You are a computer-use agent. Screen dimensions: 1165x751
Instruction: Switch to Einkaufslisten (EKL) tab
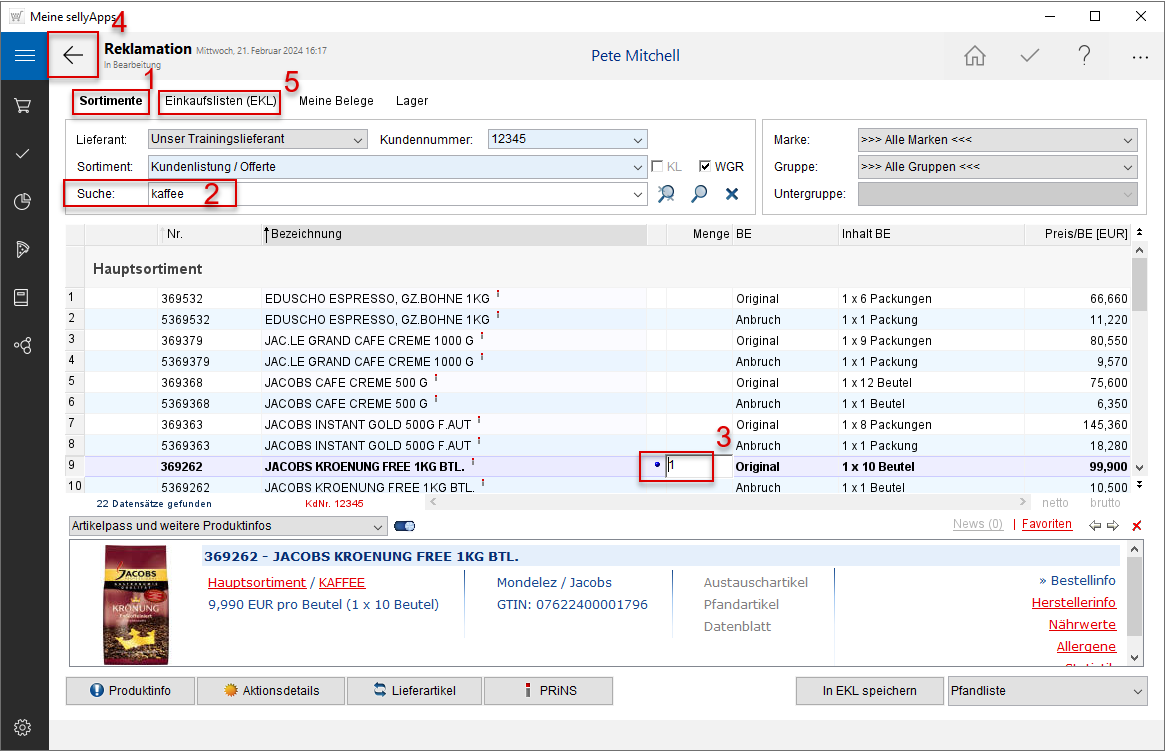[221, 101]
